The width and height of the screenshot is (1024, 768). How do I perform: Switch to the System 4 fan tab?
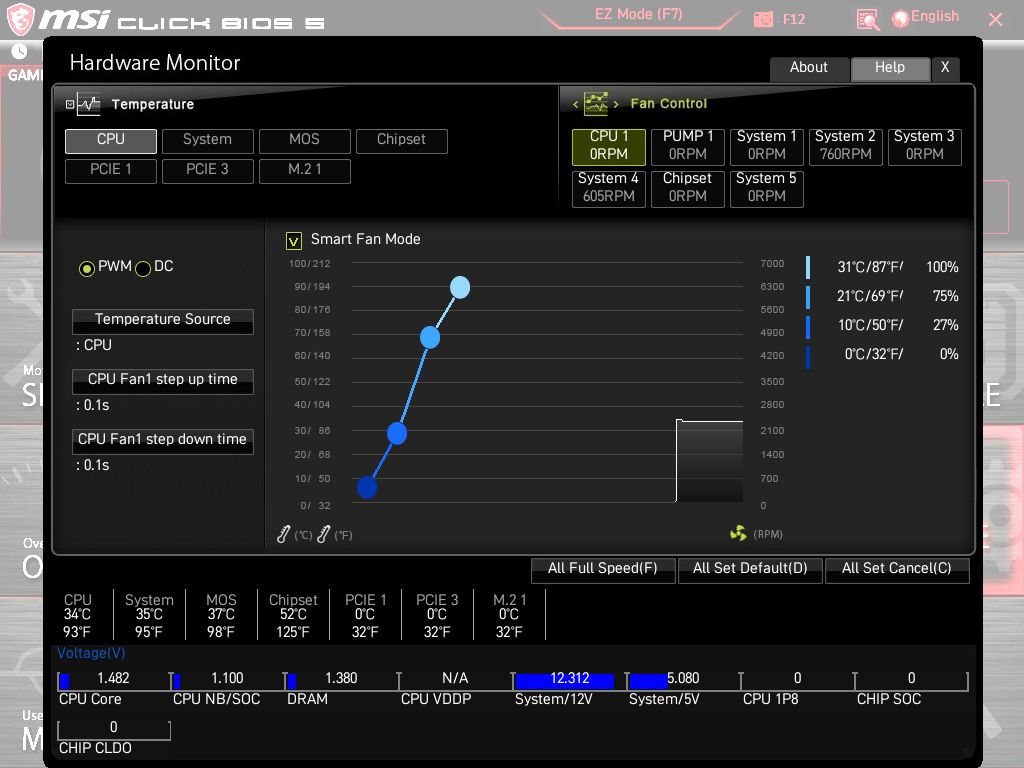609,189
